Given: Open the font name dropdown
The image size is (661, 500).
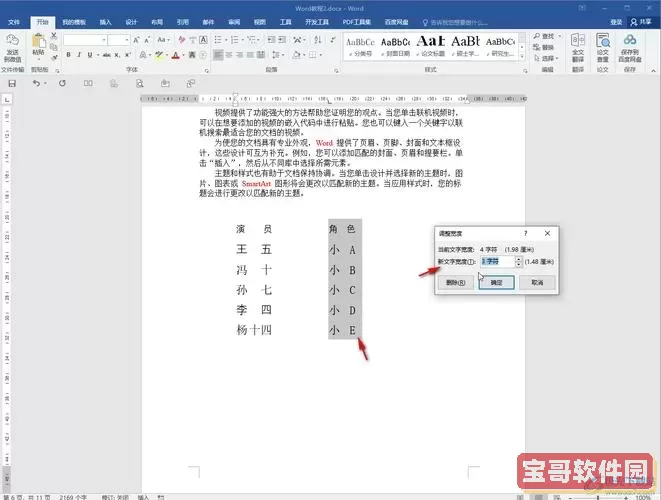Looking at the screenshot, I should pyautogui.click(x=104, y=40).
